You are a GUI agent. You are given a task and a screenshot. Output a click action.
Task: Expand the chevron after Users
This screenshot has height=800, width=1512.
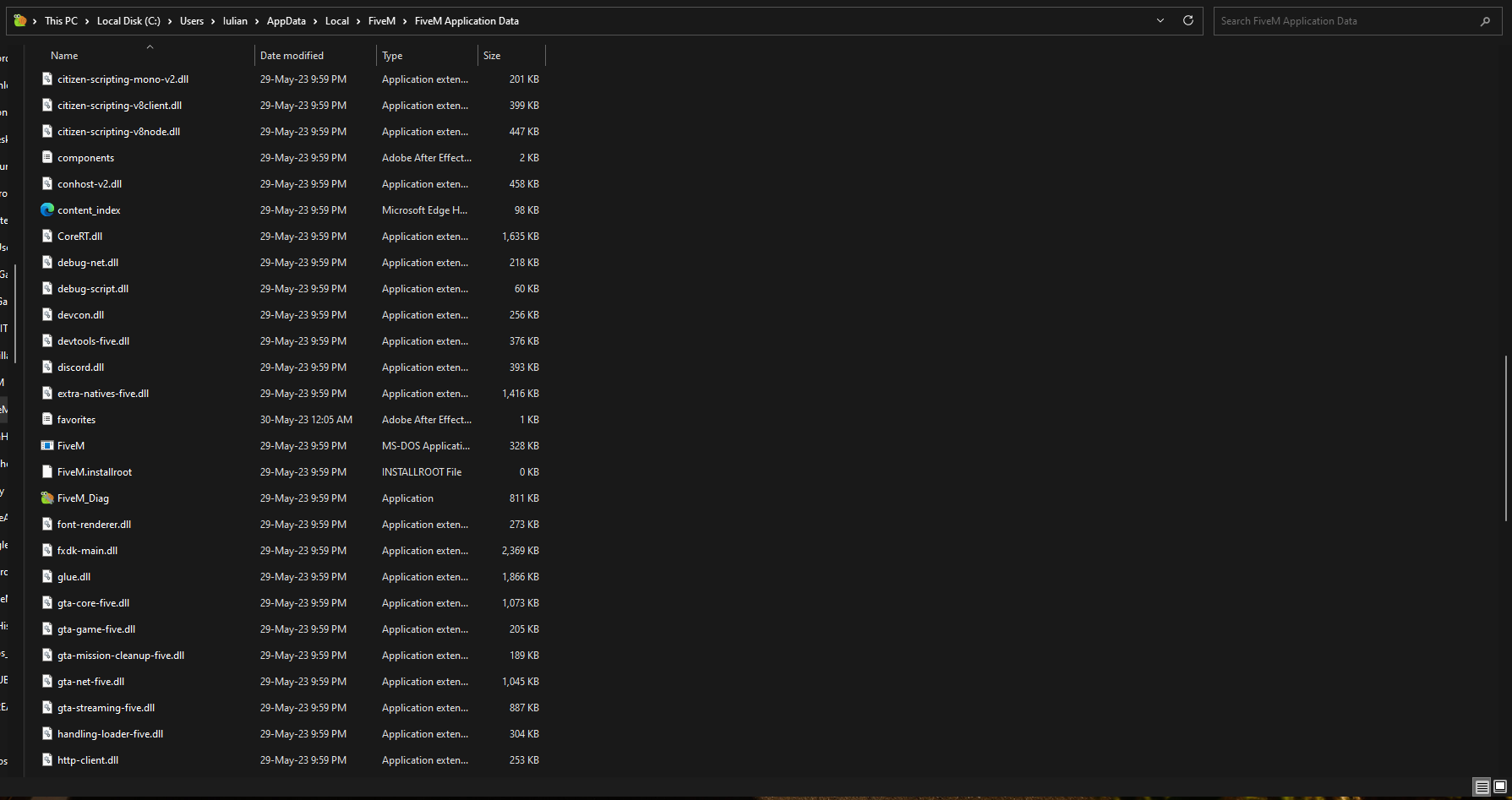point(213,21)
